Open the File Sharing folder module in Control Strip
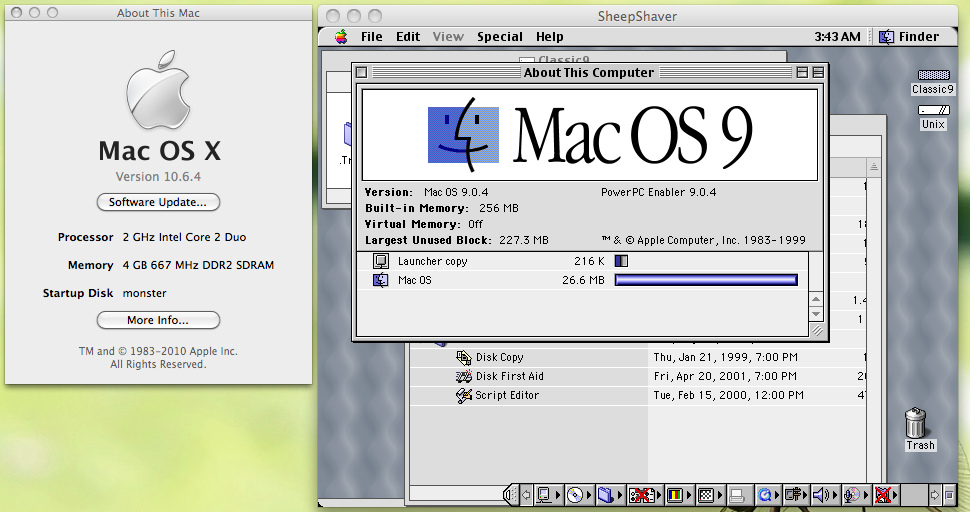This screenshot has width=970, height=512. 611,495
